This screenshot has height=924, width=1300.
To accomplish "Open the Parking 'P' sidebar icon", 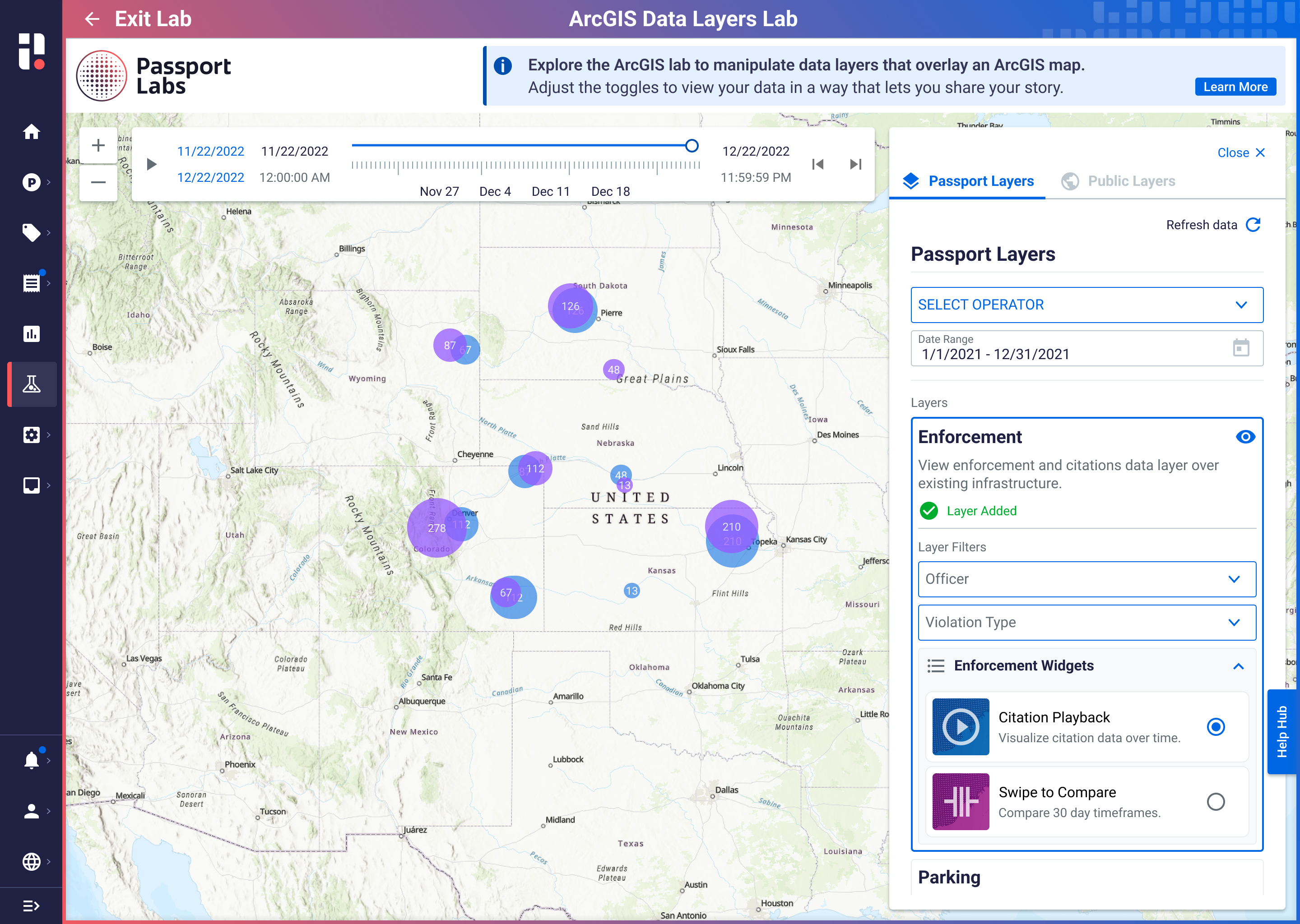I will 31,182.
